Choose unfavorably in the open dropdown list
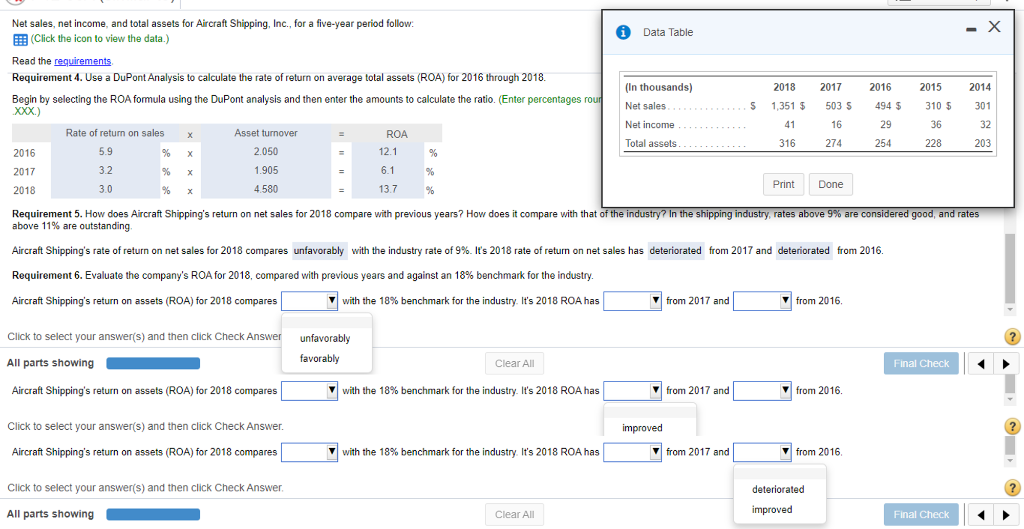The height and width of the screenshot is (529, 1024). 325,338
